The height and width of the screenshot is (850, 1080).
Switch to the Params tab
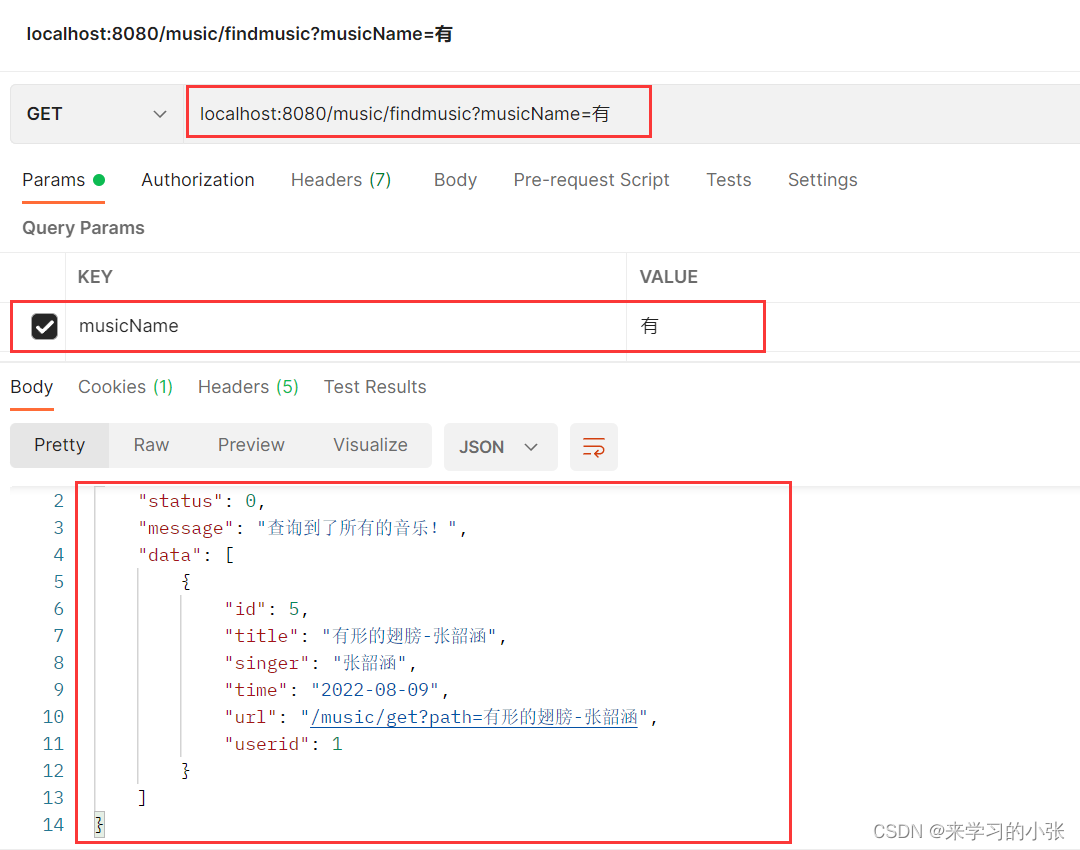pyautogui.click(x=63, y=180)
